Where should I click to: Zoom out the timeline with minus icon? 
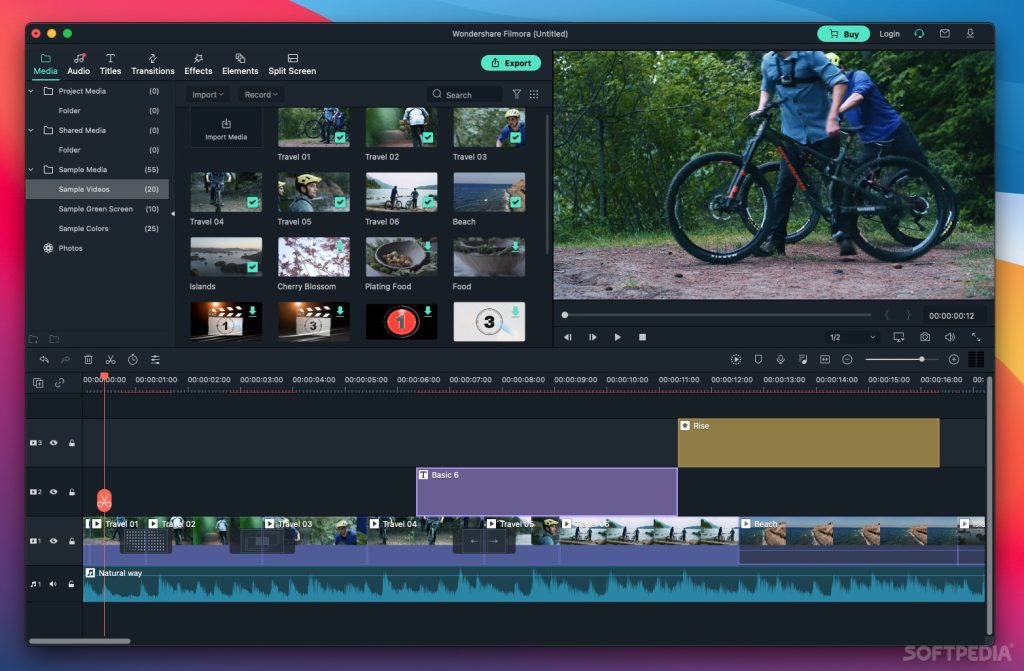tap(847, 359)
